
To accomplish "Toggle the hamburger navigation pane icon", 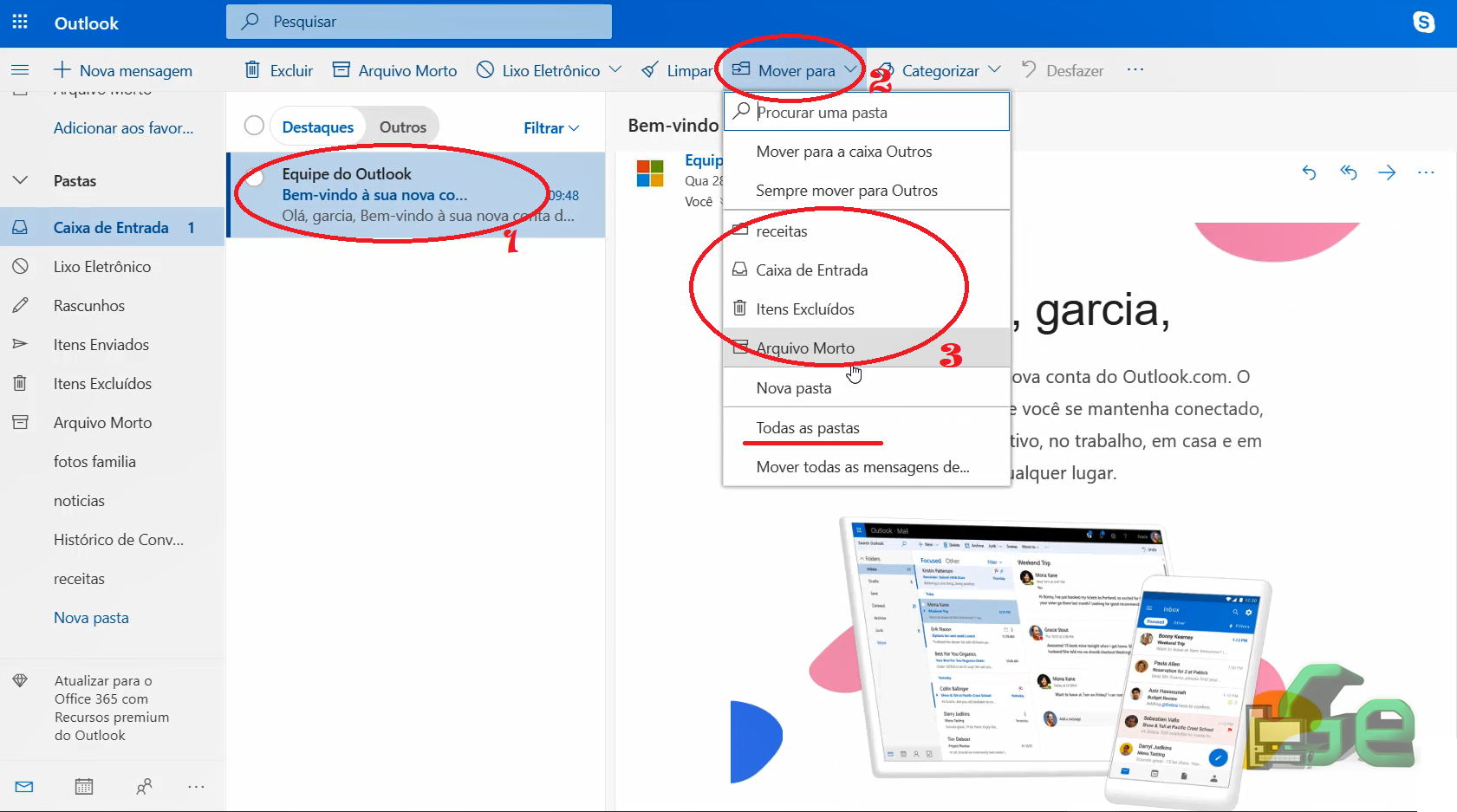I will tap(20, 69).
